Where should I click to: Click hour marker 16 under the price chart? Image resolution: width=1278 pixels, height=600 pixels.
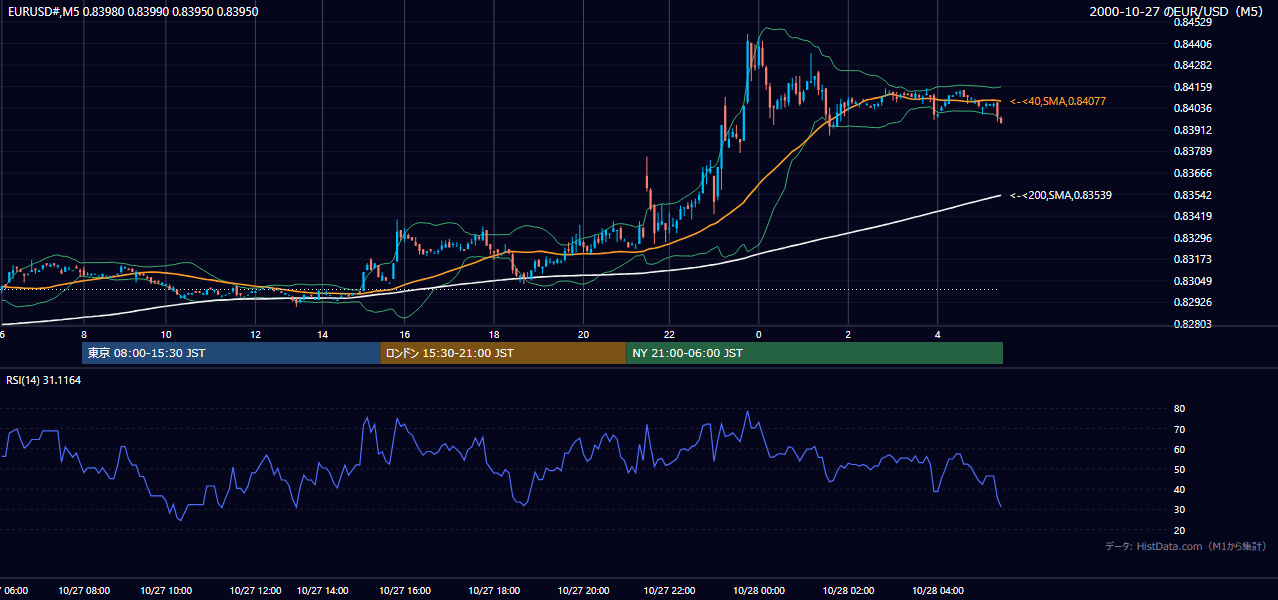tap(405, 334)
